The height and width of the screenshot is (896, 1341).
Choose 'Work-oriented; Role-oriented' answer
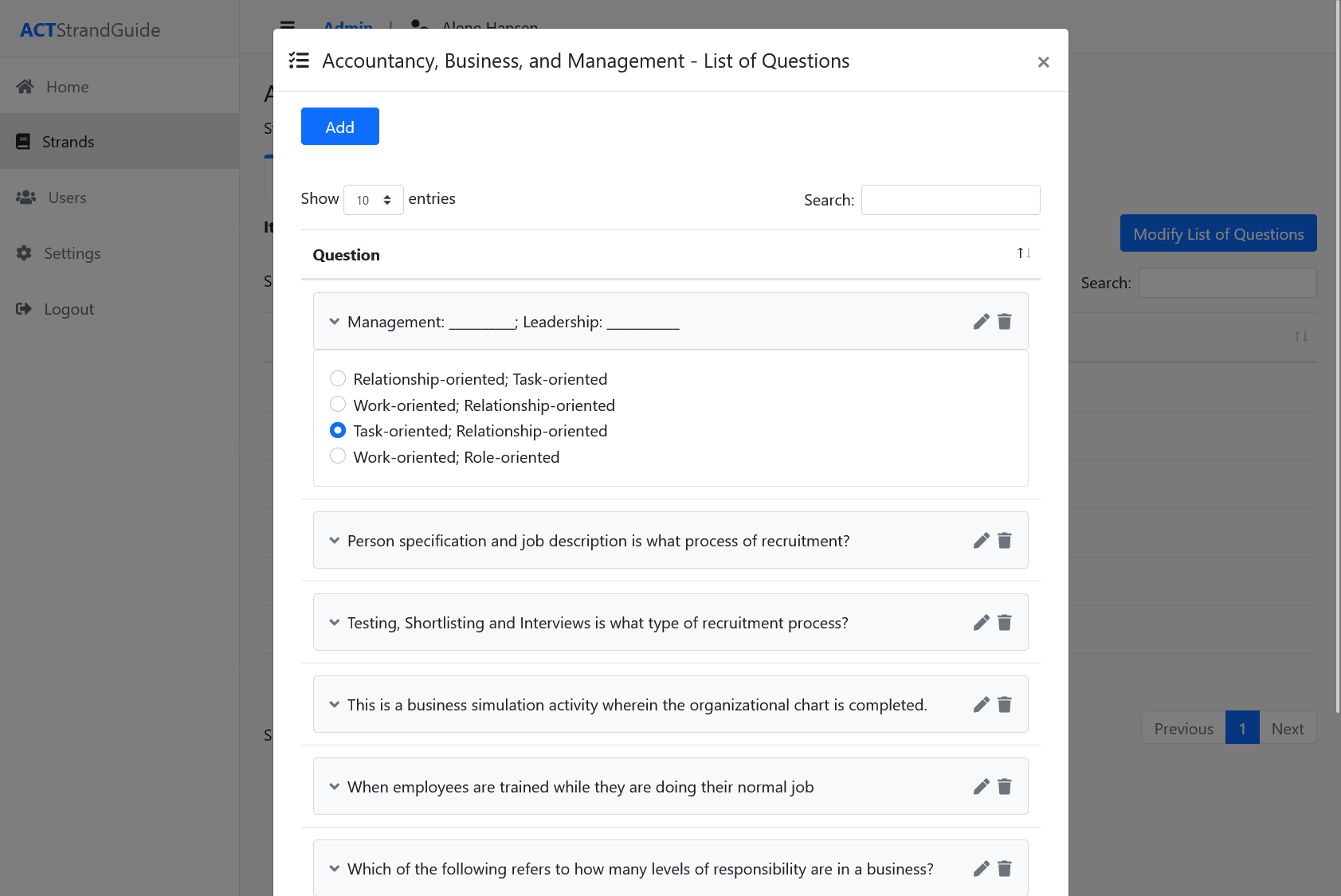(x=338, y=456)
